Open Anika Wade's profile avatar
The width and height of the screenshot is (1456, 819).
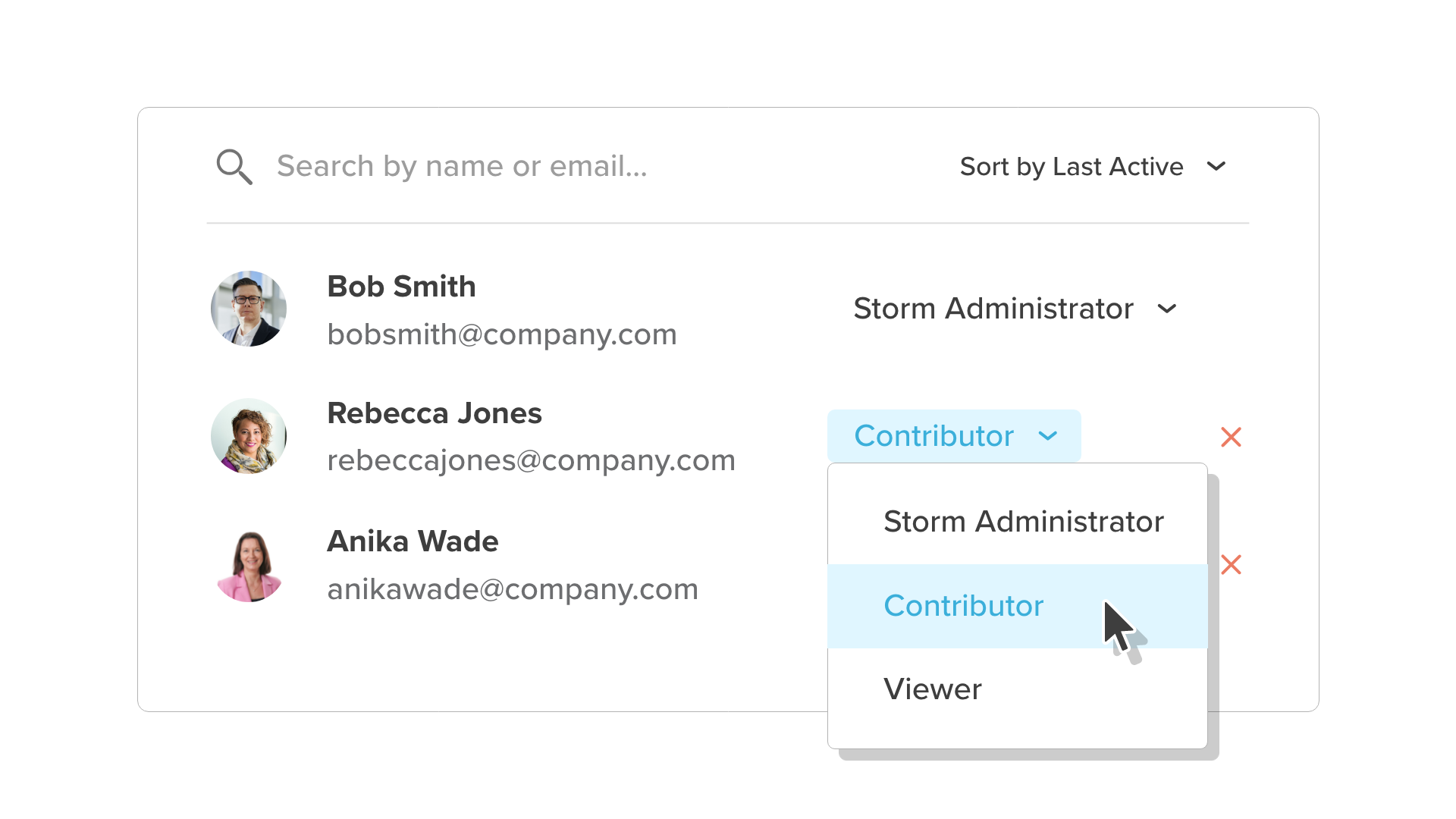[x=249, y=565]
